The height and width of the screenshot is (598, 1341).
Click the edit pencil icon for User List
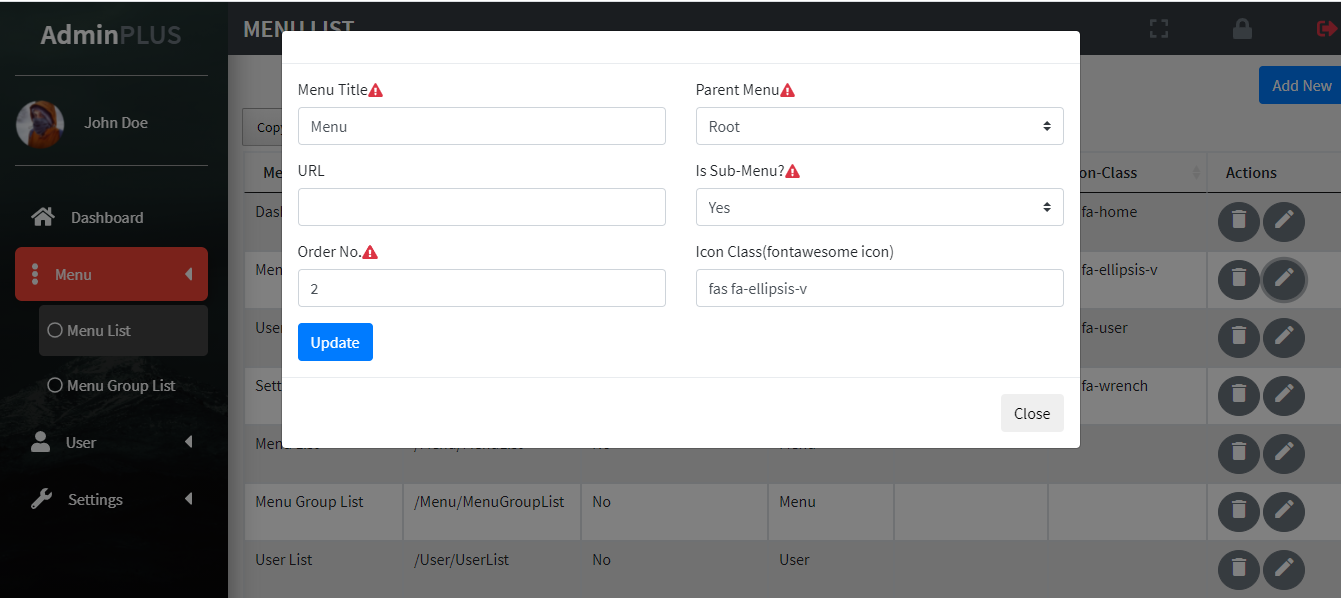(1283, 570)
